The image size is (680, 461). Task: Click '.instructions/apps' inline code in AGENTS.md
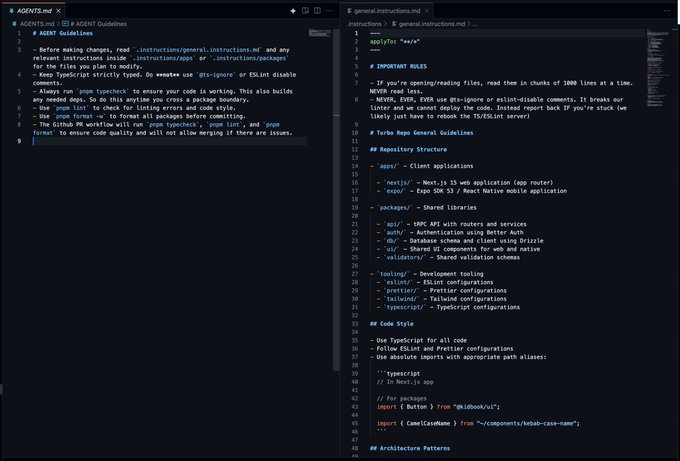point(163,58)
